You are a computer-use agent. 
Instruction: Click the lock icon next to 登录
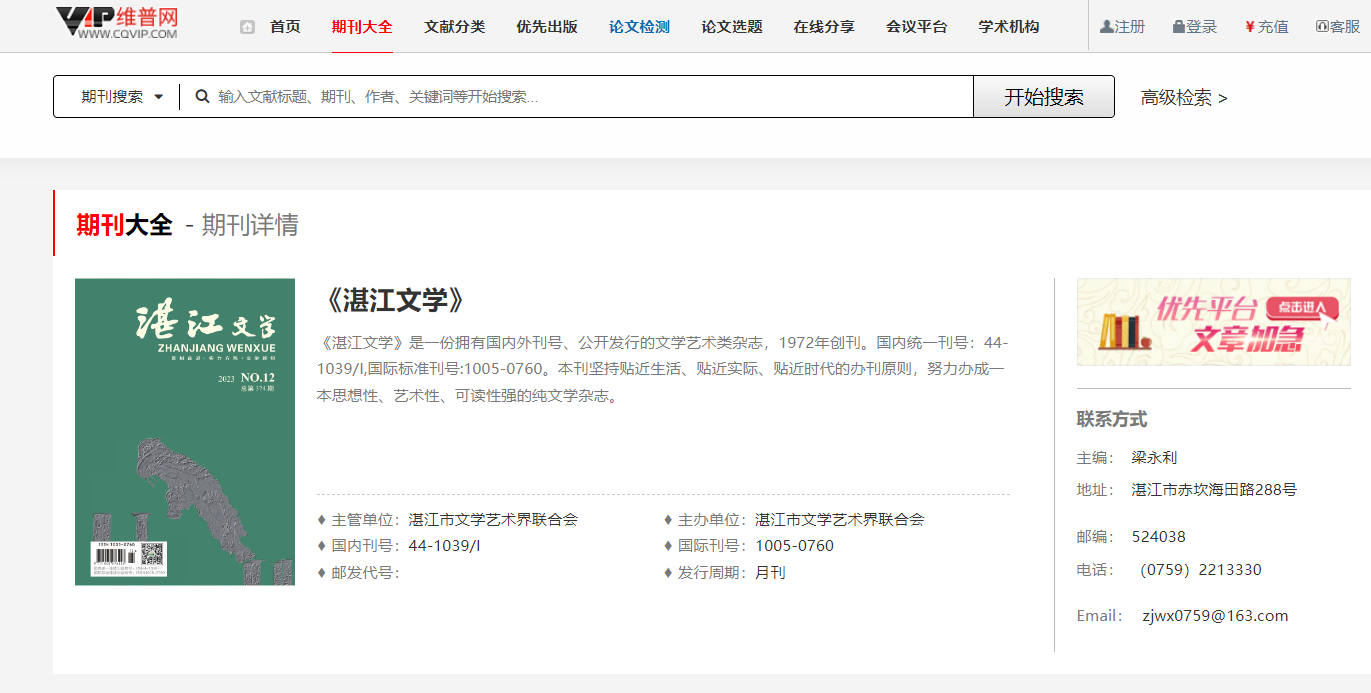click(x=1178, y=27)
